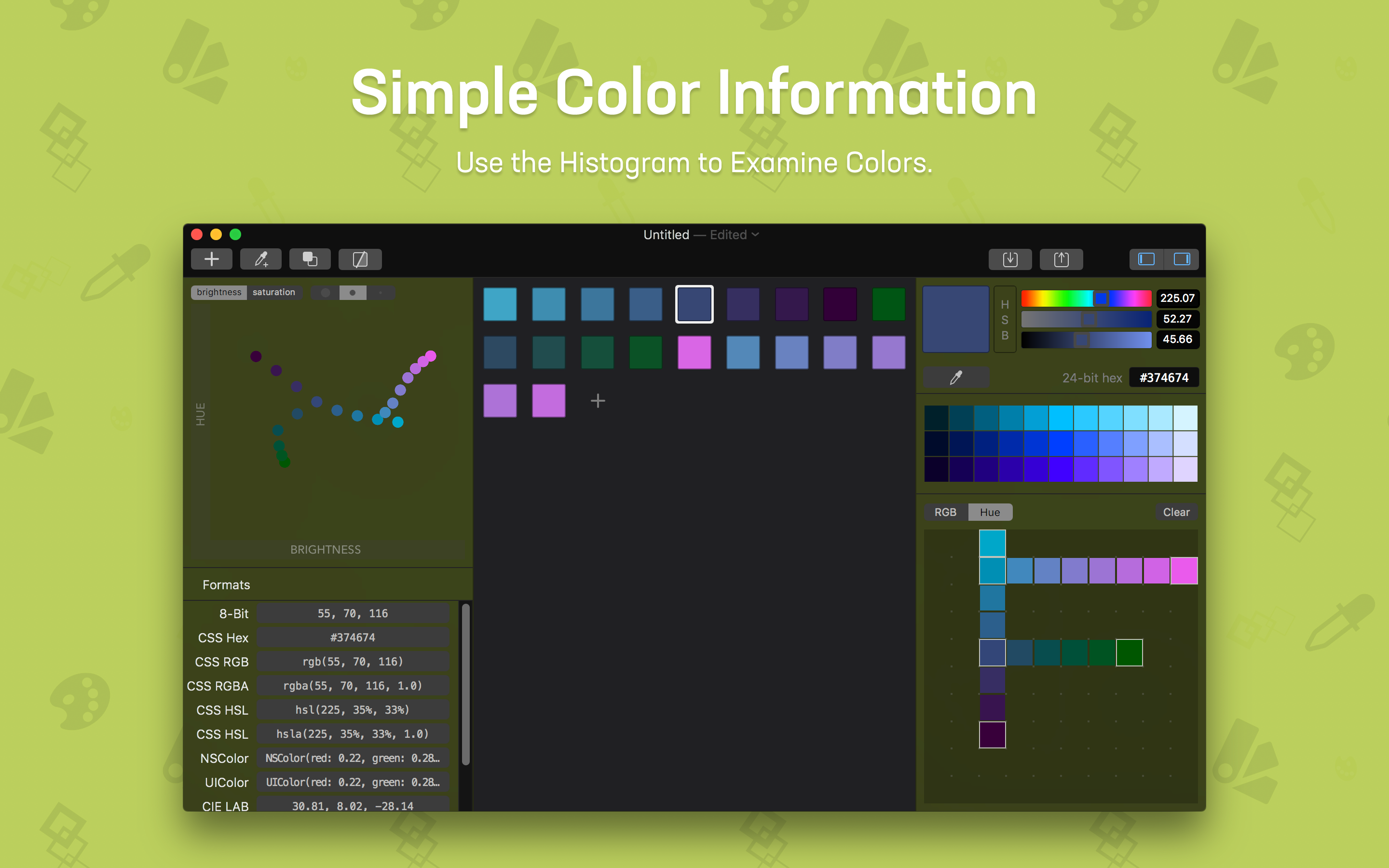This screenshot has height=868, width=1389.
Task: Click eyedropper button beside 24-bit hex
Action: tap(955, 378)
